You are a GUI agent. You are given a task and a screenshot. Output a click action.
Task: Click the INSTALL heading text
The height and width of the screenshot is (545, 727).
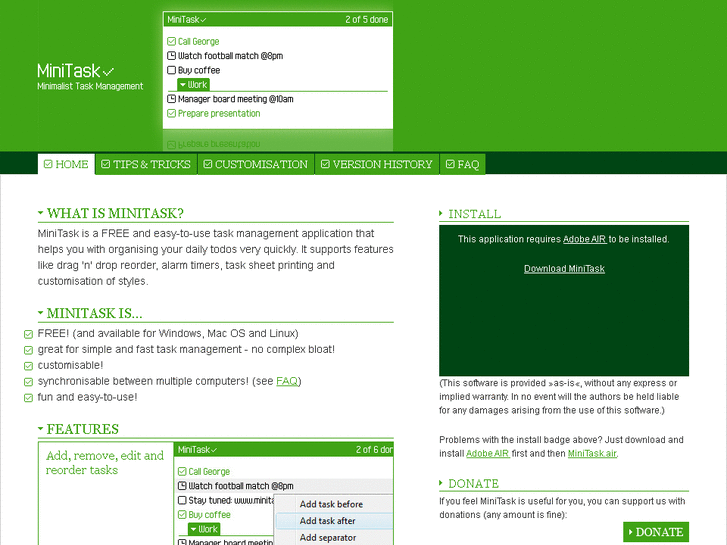pos(475,214)
